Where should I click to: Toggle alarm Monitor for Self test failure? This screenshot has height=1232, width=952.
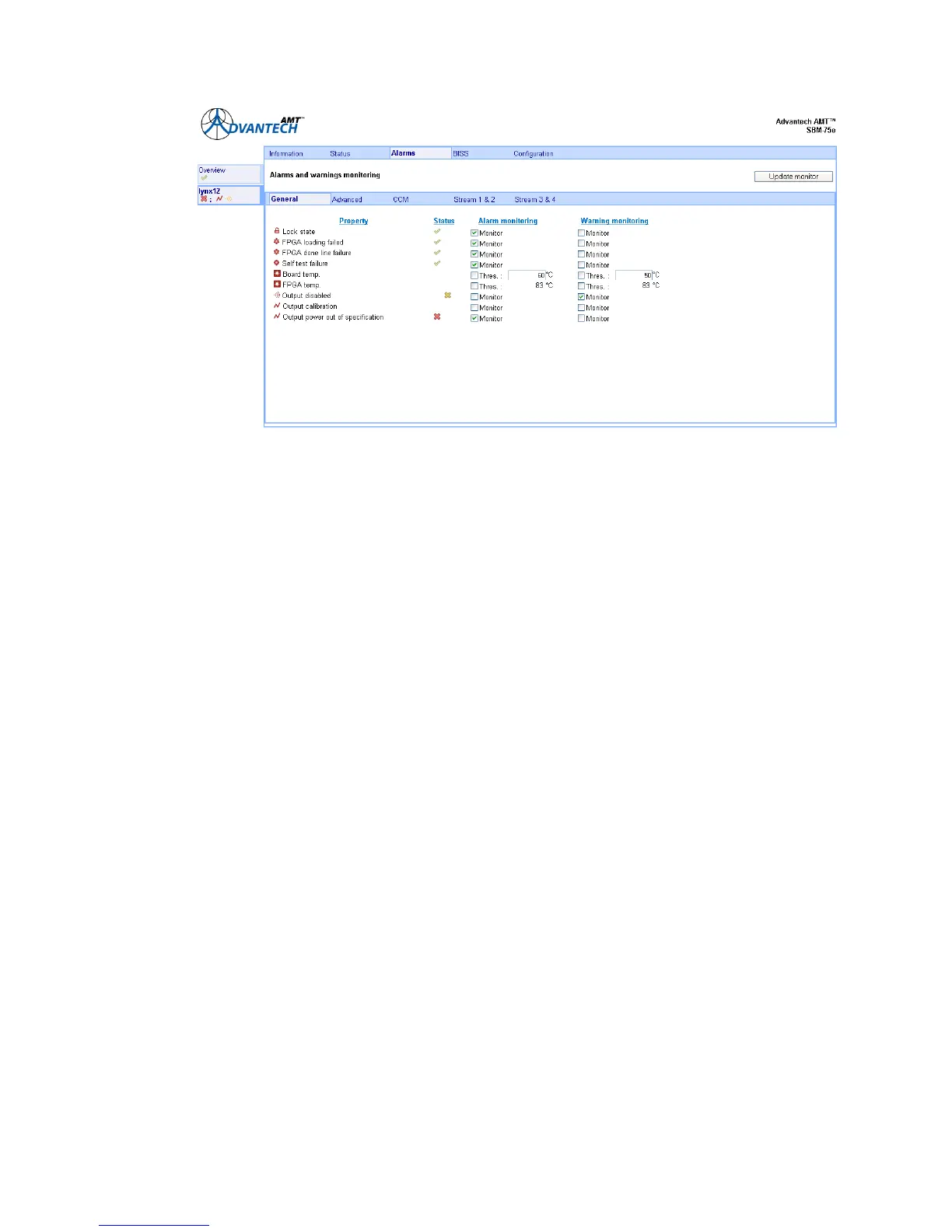[474, 264]
